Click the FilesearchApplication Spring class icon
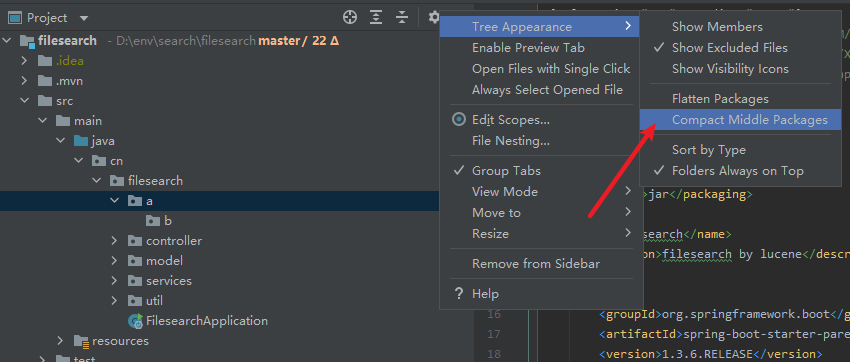850x362 pixels. point(135,321)
